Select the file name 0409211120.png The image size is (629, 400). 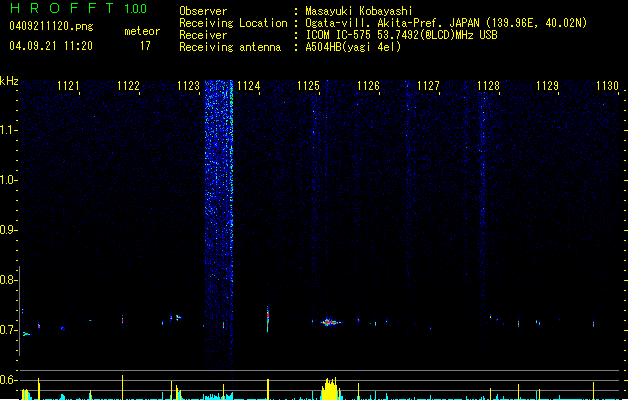51,26
